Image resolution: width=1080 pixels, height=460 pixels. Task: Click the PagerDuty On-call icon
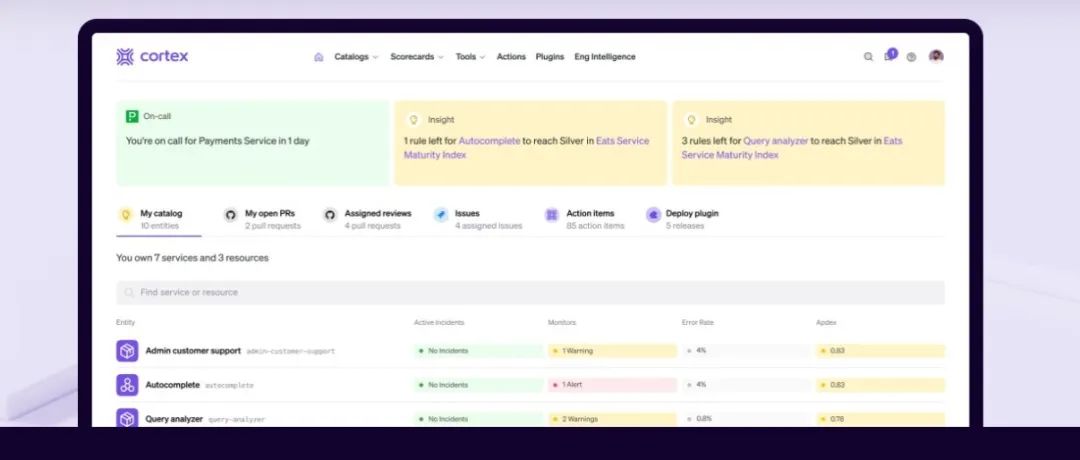click(x=132, y=116)
